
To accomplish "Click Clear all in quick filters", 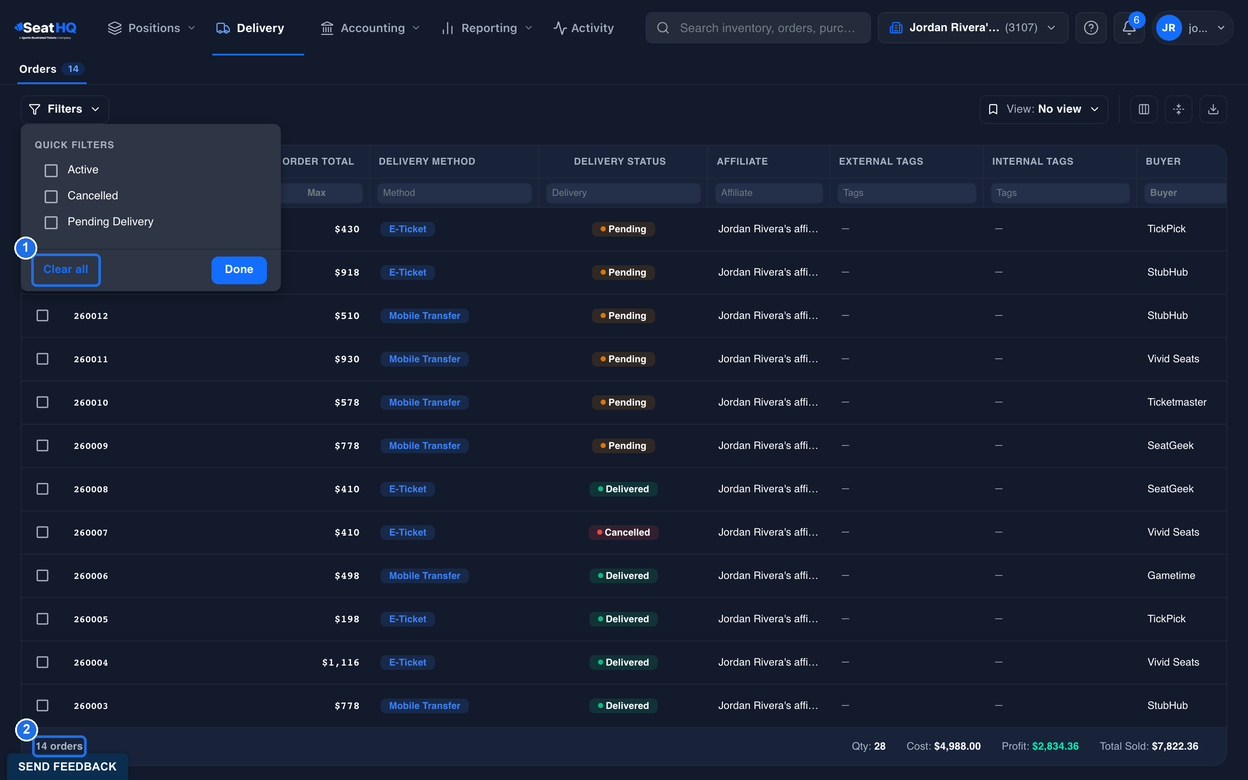I will coord(66,270).
